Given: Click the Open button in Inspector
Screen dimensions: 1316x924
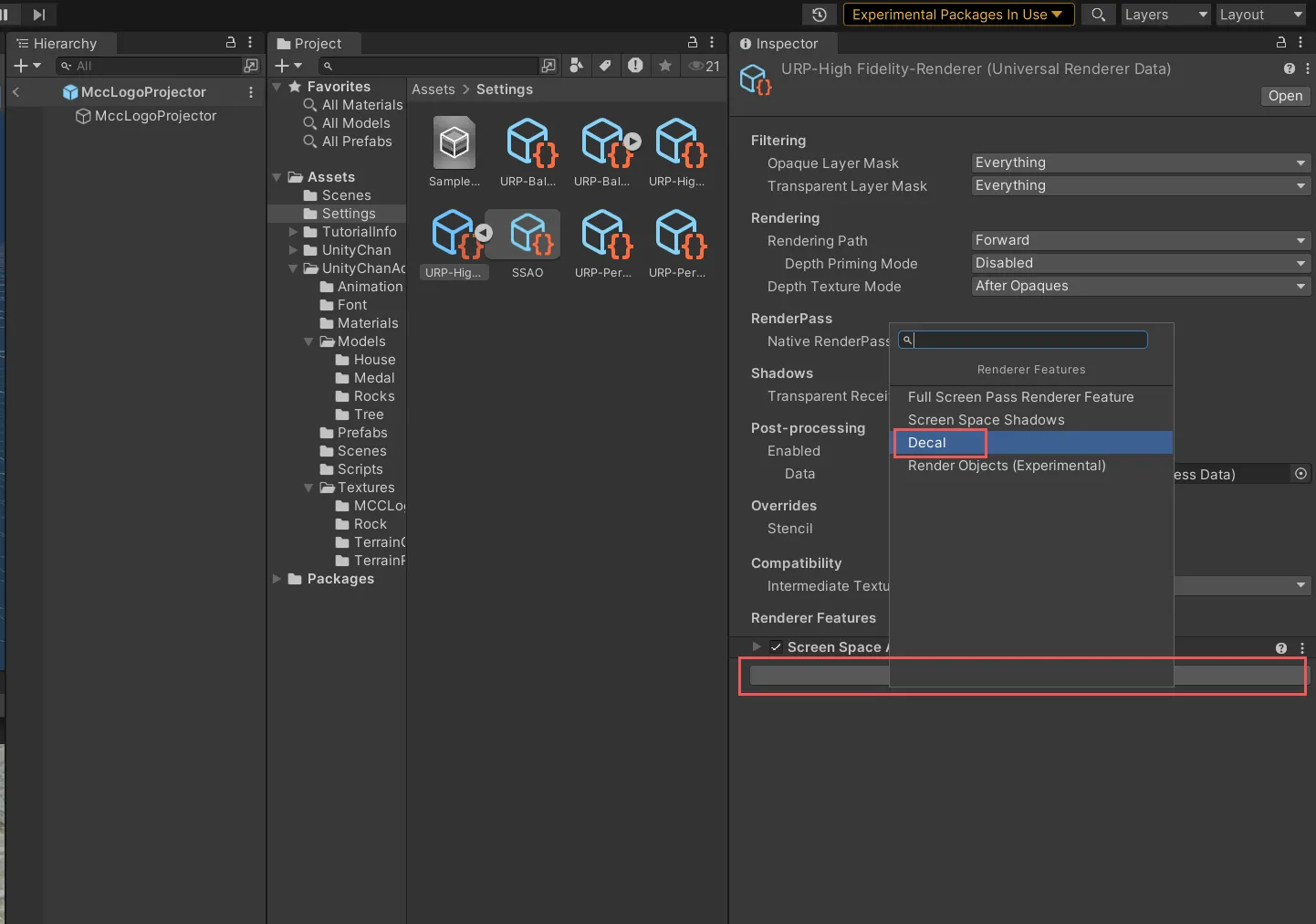Looking at the screenshot, I should click(1285, 96).
